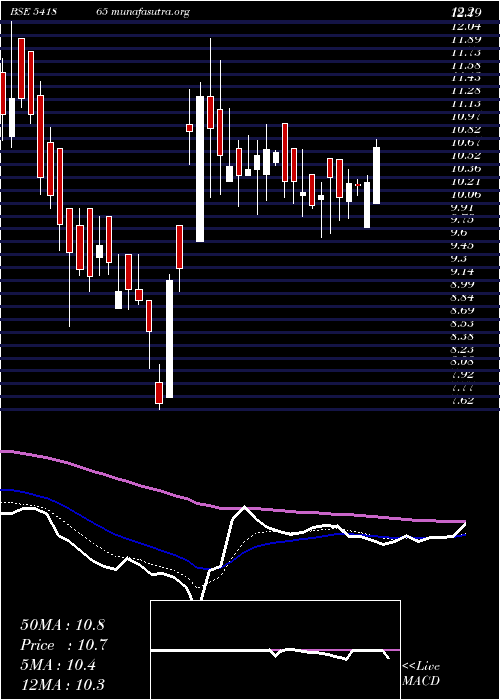Click the 11.13 price level label
500x700 pixels.
click(x=466, y=104)
